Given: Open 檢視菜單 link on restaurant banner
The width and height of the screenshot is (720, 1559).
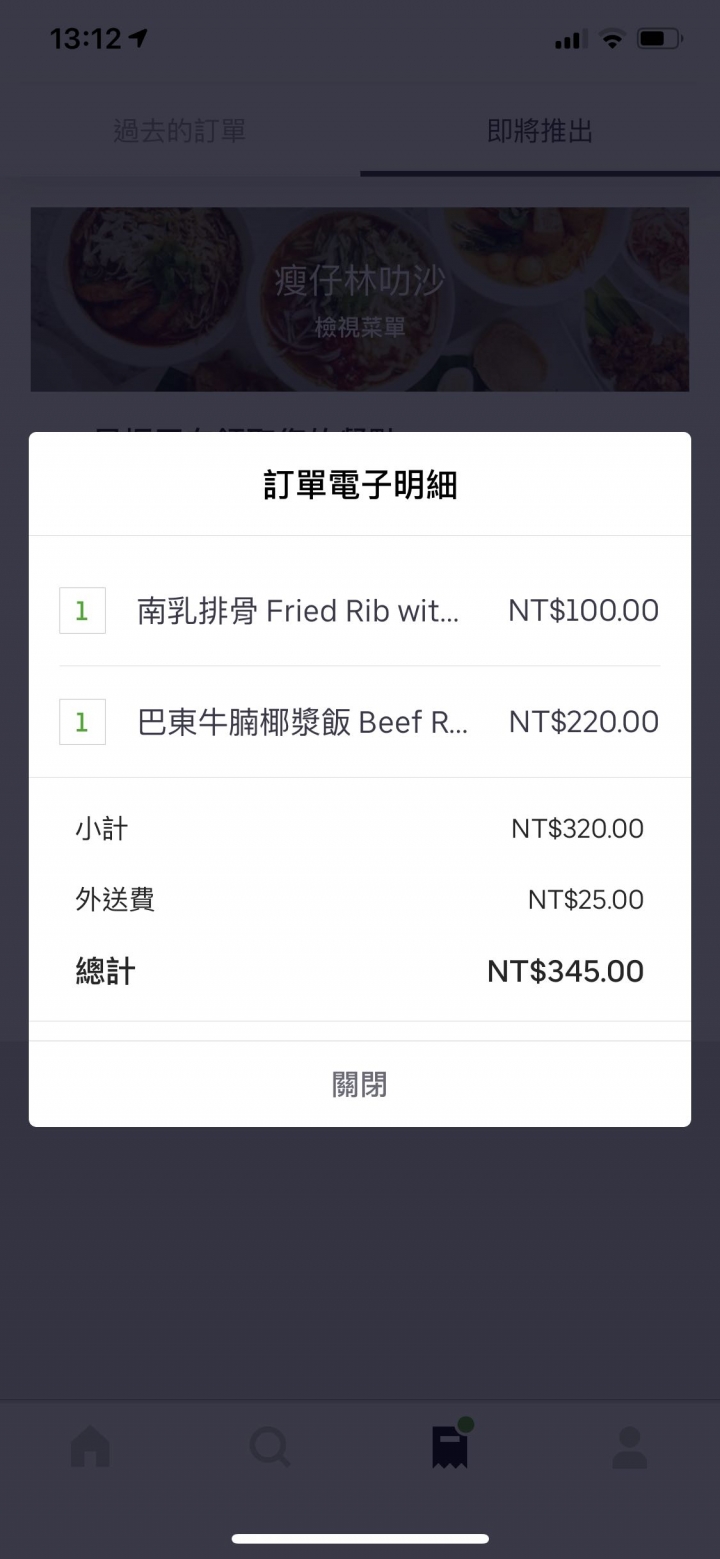Looking at the screenshot, I should [x=360, y=327].
